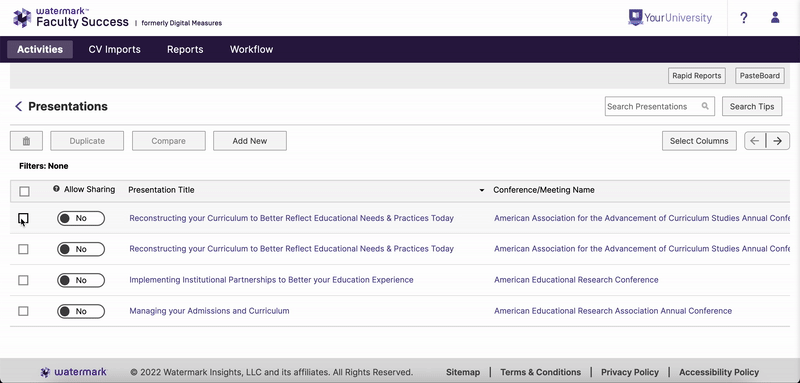Open the Reports tab
Viewport: 800px width, 383px height.
point(185,49)
